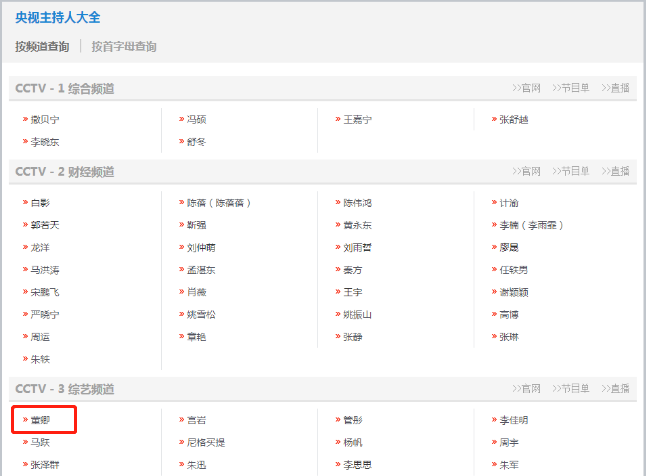Select host 马洪涛
Viewport: 646px width, 476px height.
tap(45, 270)
